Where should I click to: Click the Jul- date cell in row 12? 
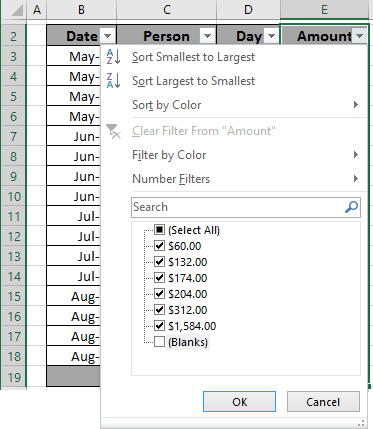[74, 236]
